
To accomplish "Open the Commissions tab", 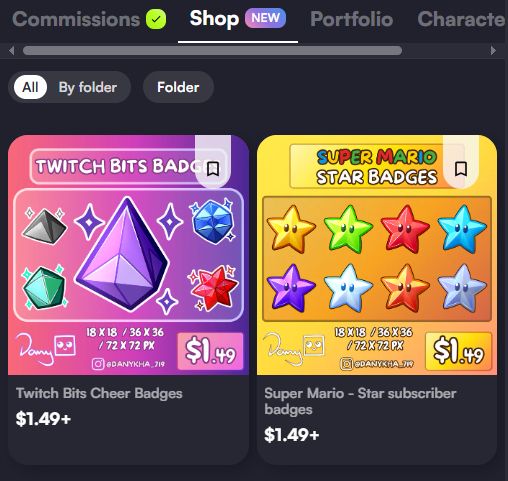I will tap(76, 19).
